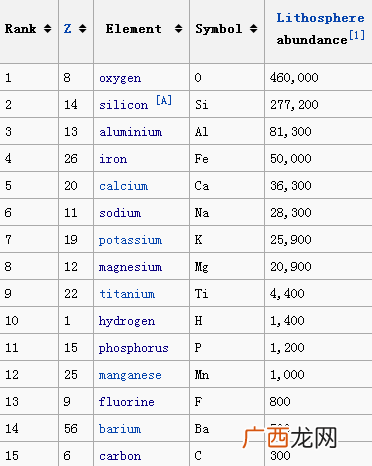Open the iron element link

click(113, 159)
